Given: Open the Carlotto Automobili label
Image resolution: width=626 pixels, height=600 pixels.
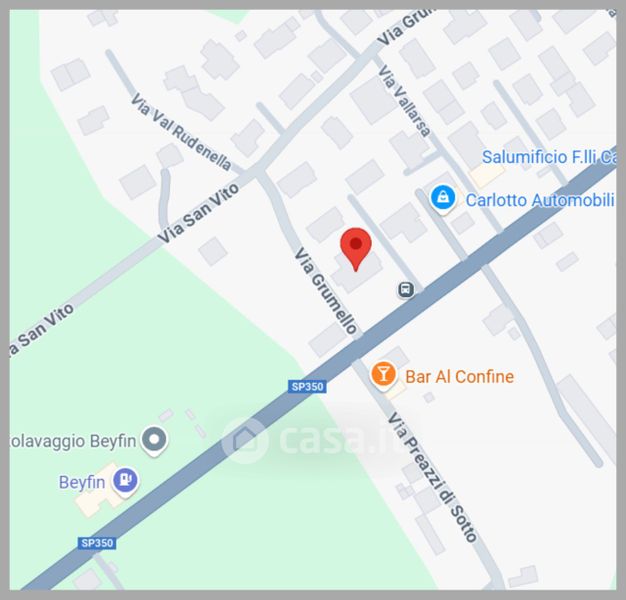Looking at the screenshot, I should click(x=540, y=200).
